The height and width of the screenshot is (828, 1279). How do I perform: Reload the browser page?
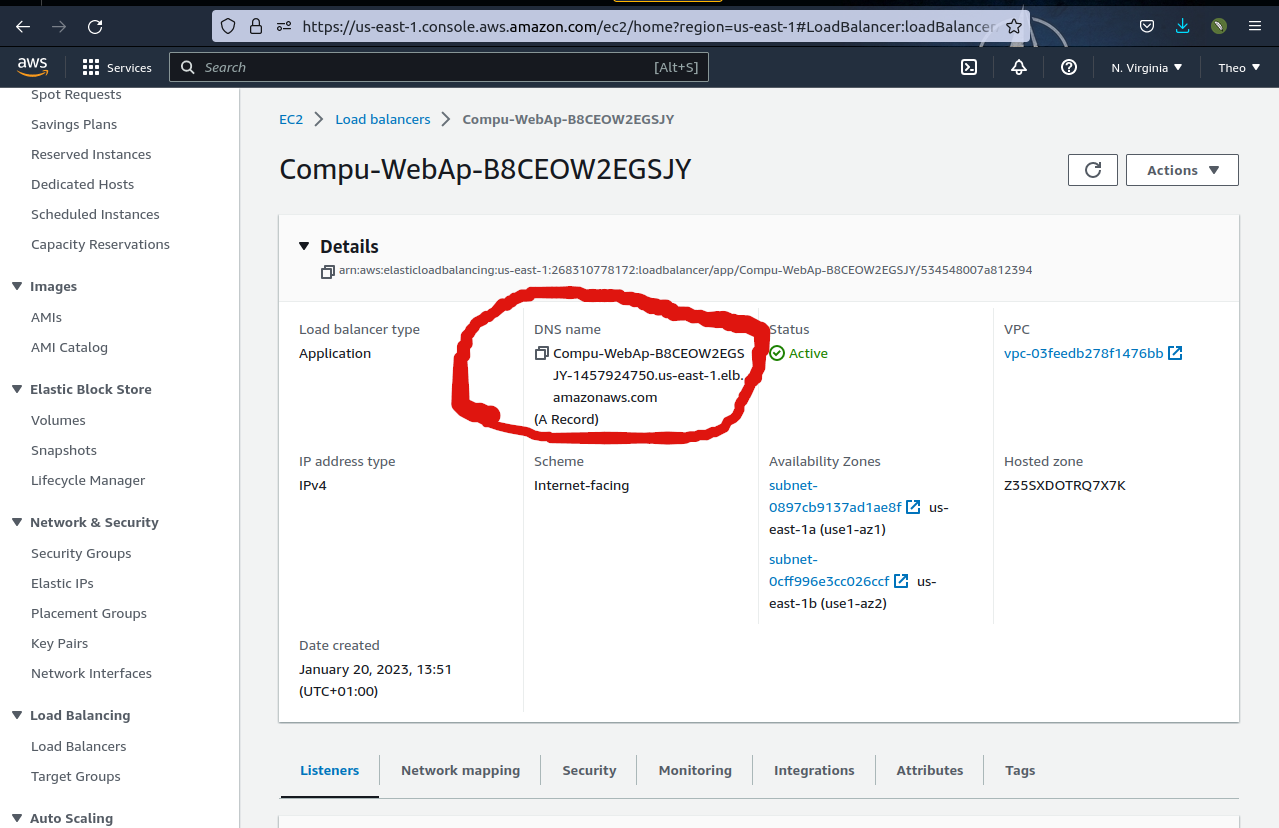pyautogui.click(x=95, y=27)
